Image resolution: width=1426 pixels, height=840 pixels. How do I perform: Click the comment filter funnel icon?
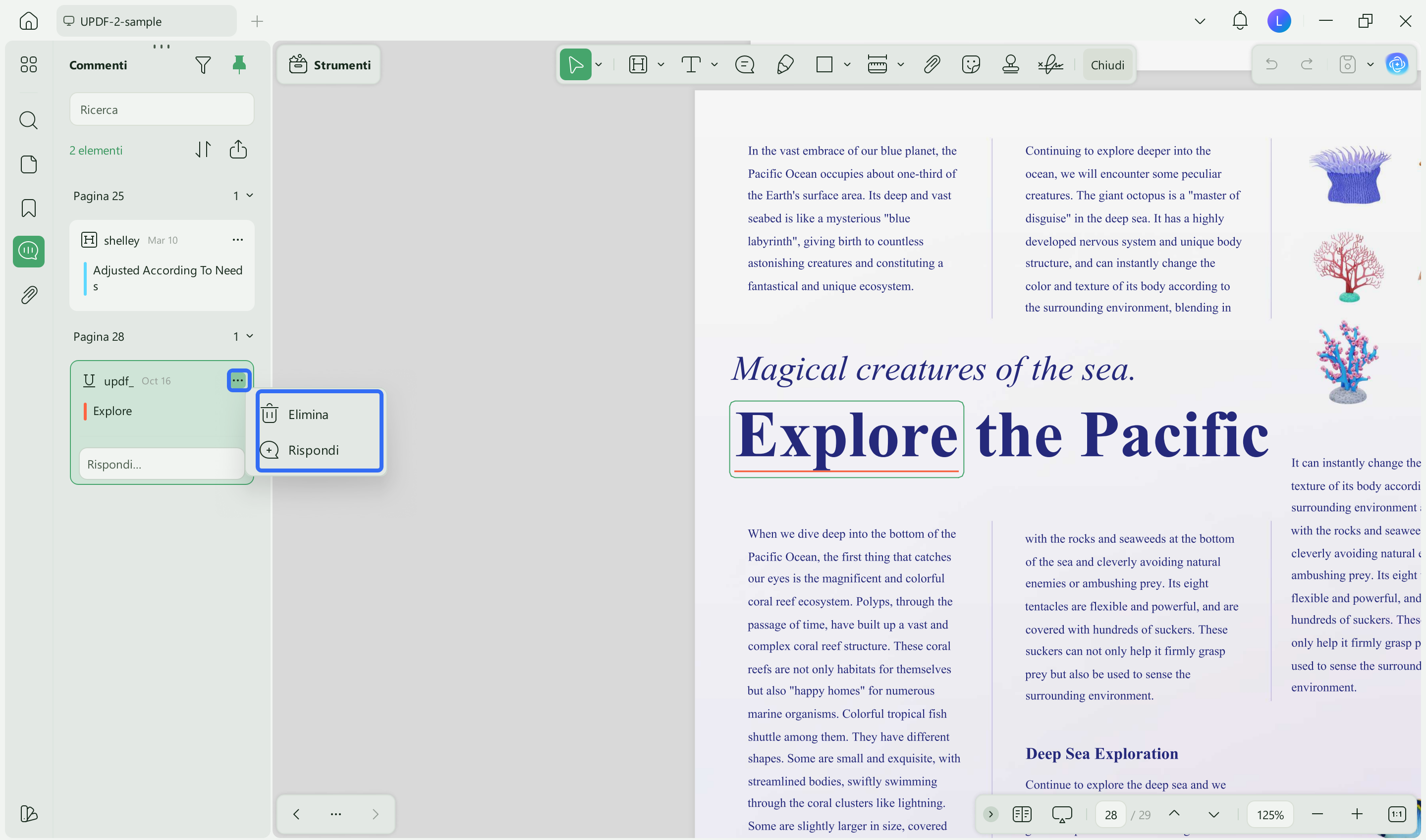point(203,65)
